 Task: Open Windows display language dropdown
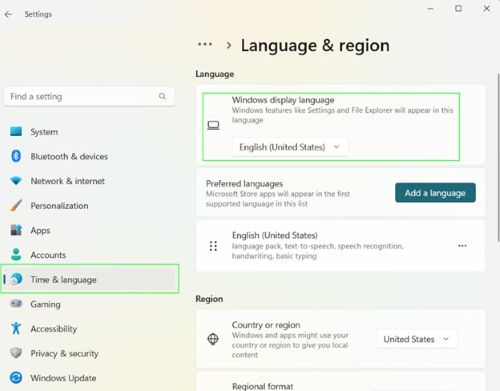[x=290, y=147]
